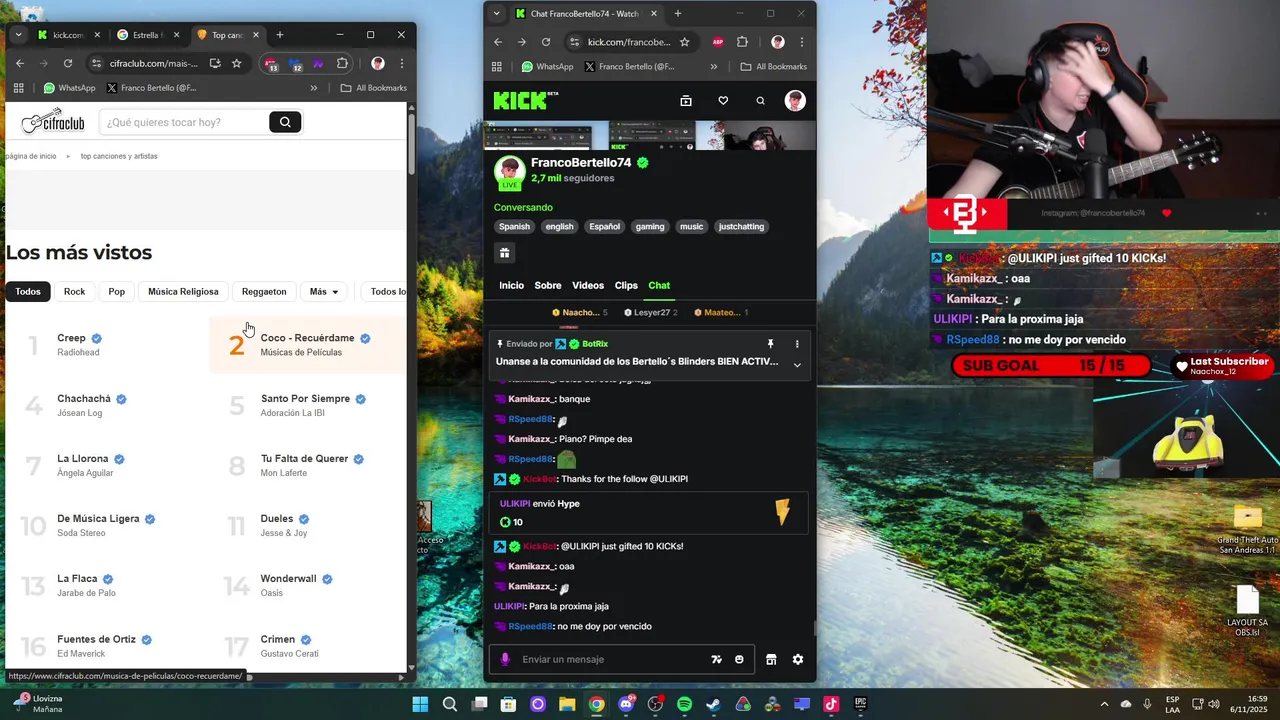The height and width of the screenshot is (720, 1280).
Task: Select the Pop genre filter
Action: point(117,292)
